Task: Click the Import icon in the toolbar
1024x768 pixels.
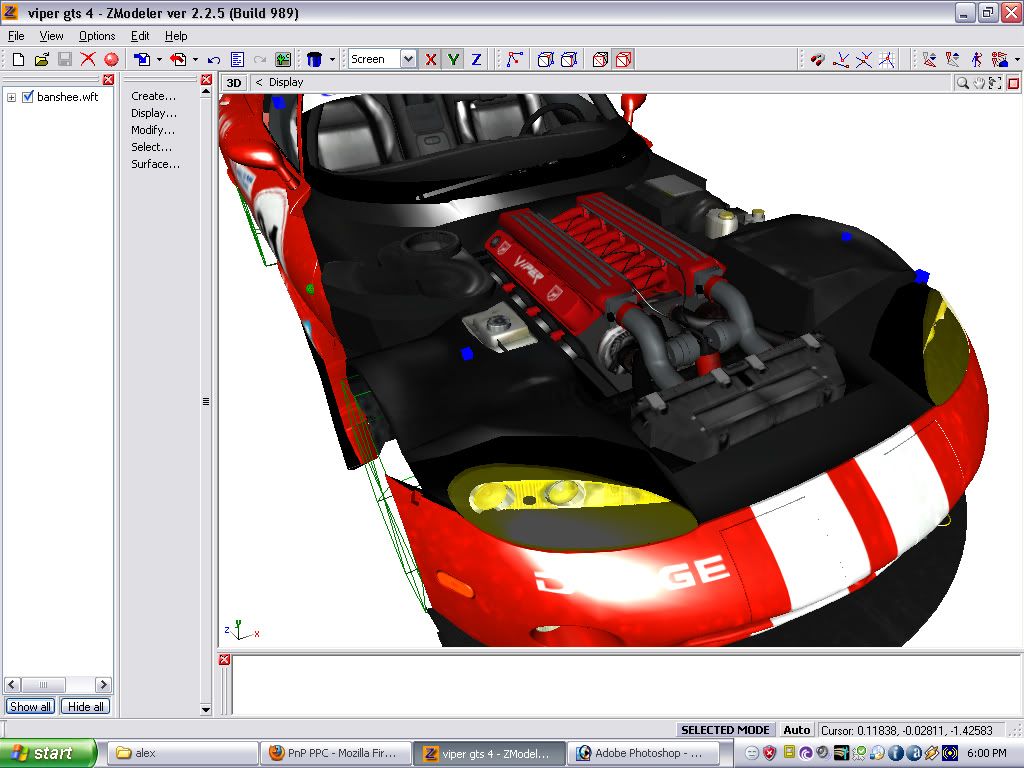Action: [142, 60]
